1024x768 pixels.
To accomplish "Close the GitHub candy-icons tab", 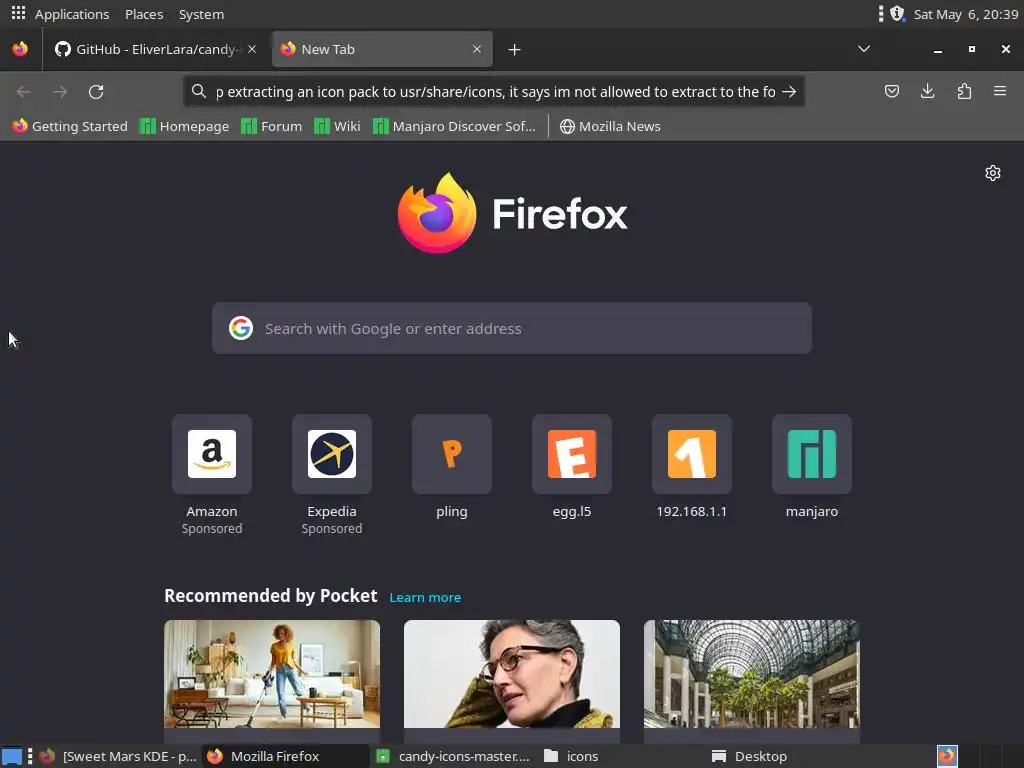I will [x=252, y=49].
